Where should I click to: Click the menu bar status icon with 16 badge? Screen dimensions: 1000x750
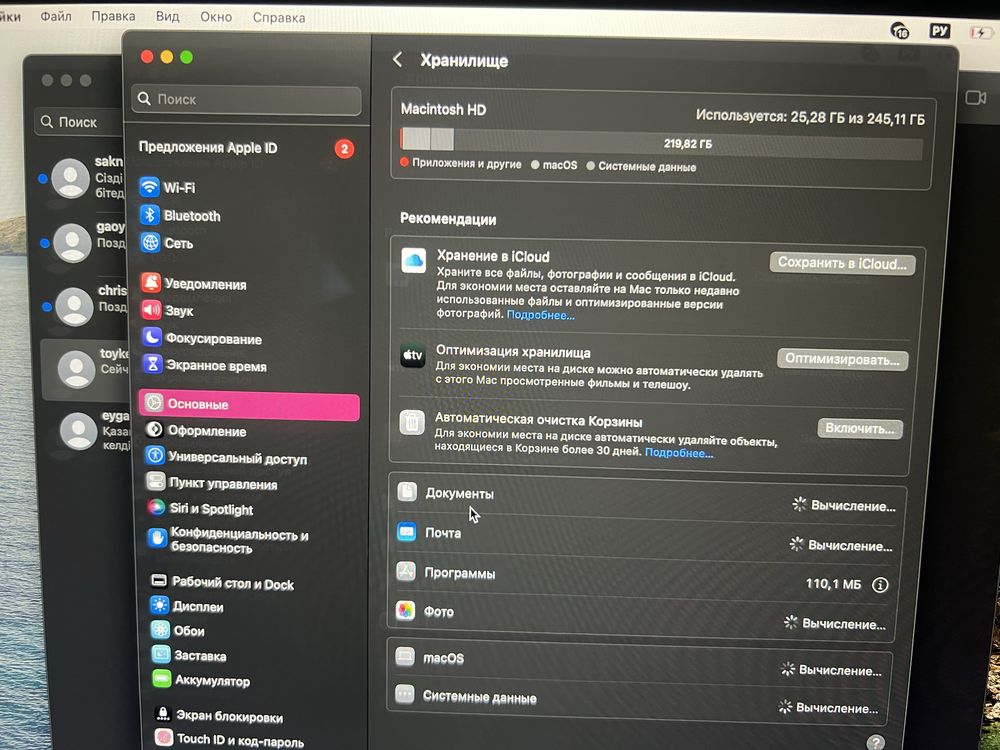pos(899,30)
